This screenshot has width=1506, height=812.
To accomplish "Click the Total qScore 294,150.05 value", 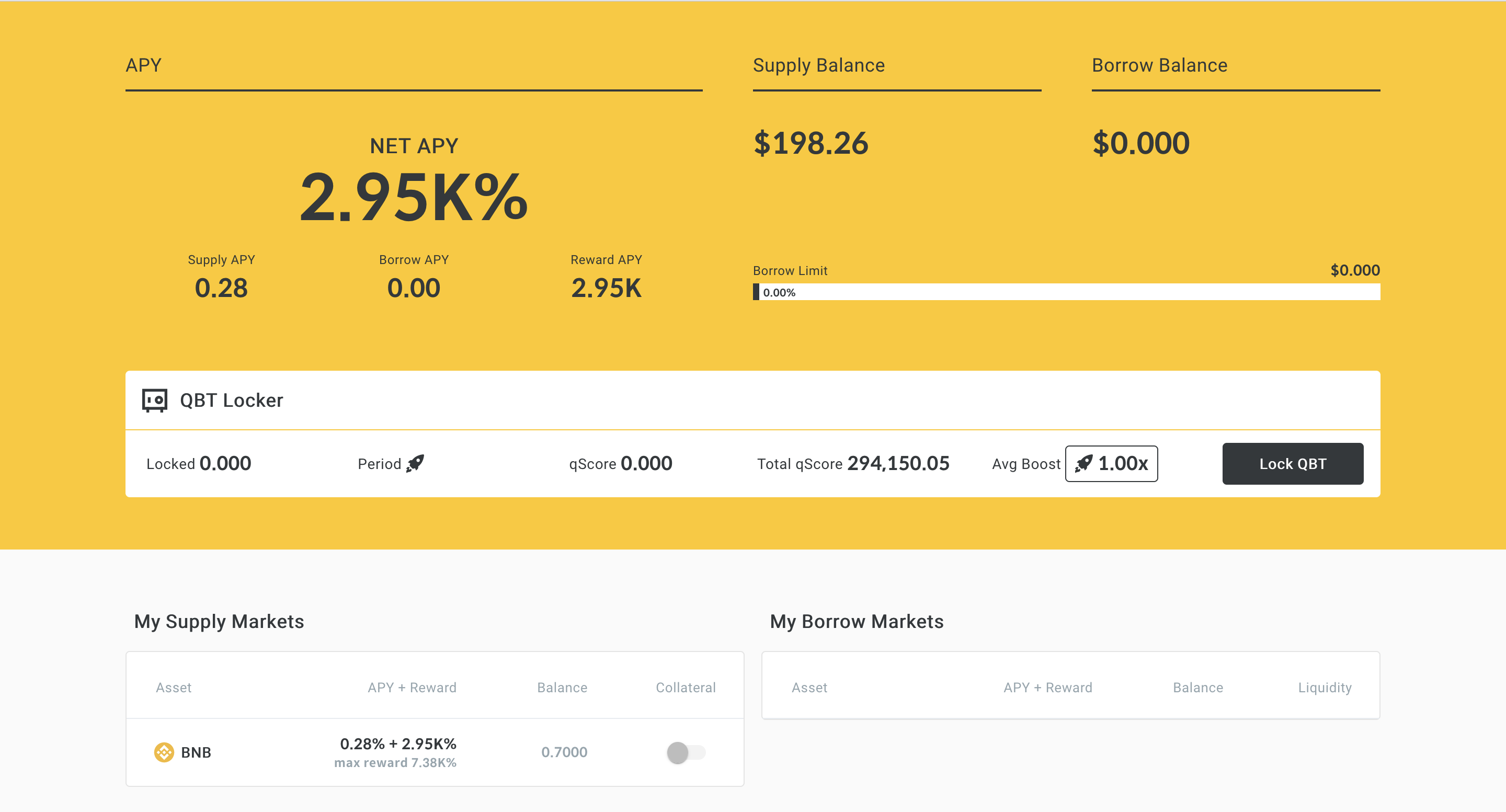I will point(898,464).
